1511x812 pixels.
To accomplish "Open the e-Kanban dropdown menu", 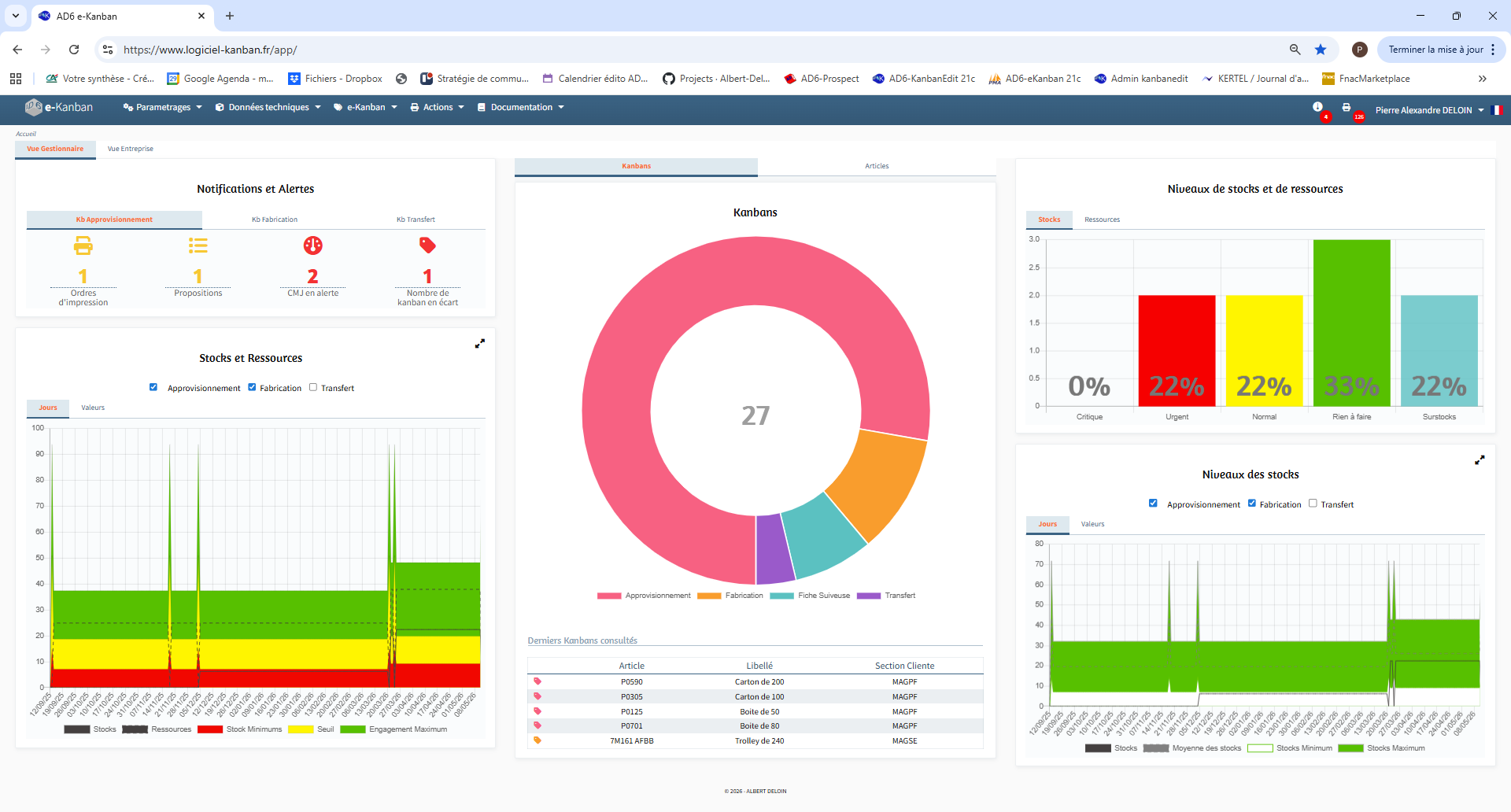I will click(x=365, y=107).
